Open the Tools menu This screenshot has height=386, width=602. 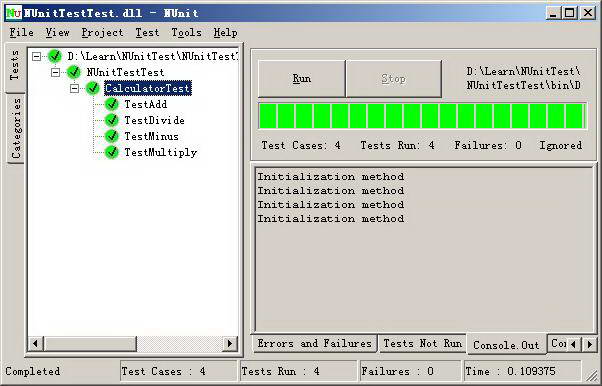(x=186, y=33)
